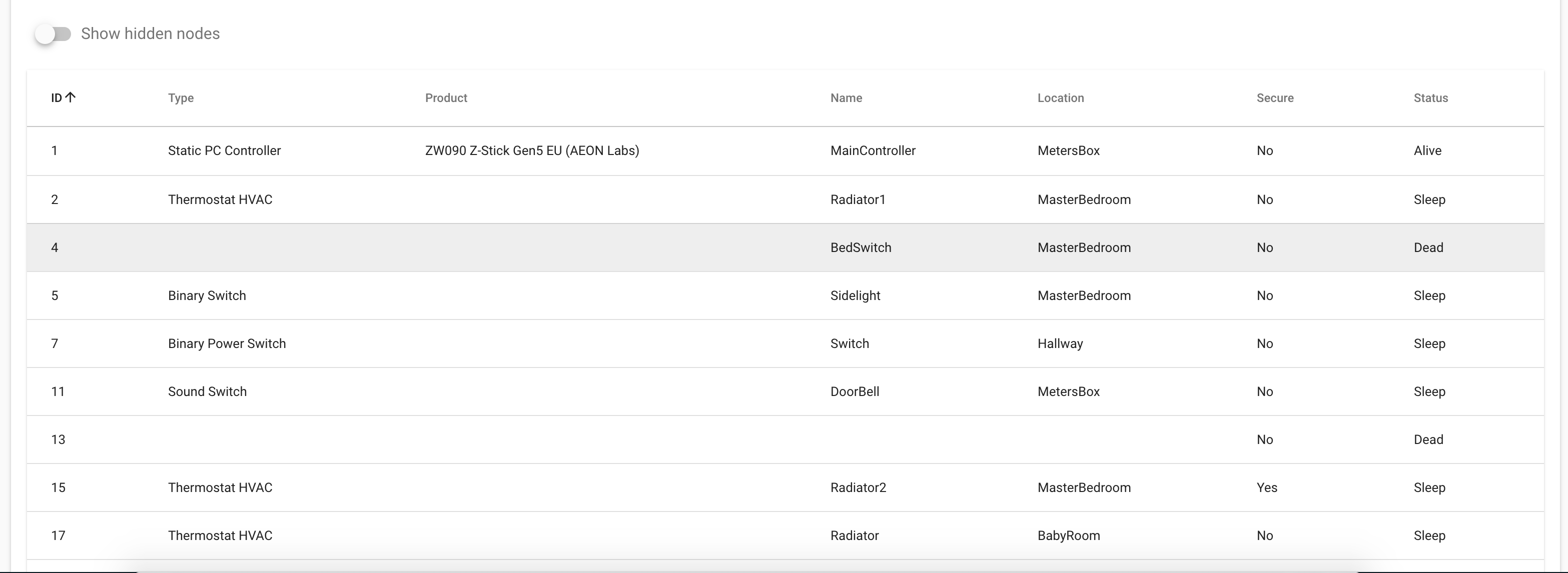1568x573 pixels.
Task: Toggle the Show hidden nodes switch
Action: pyautogui.click(x=53, y=34)
